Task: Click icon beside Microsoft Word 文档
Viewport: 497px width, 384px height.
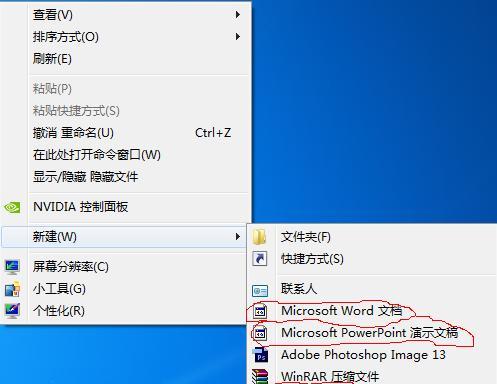Action: 260,311
